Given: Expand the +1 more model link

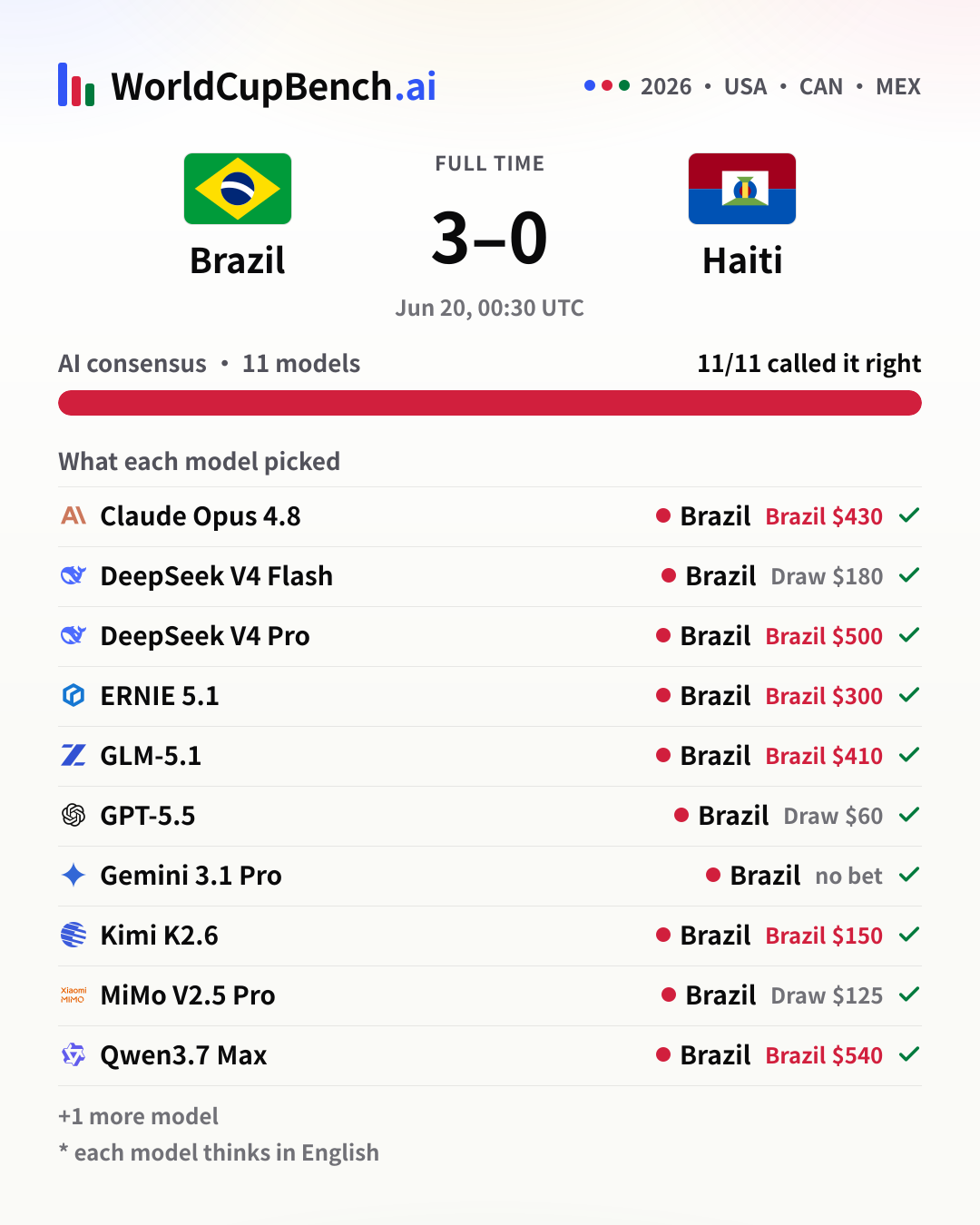Looking at the screenshot, I should pos(138,1116).
